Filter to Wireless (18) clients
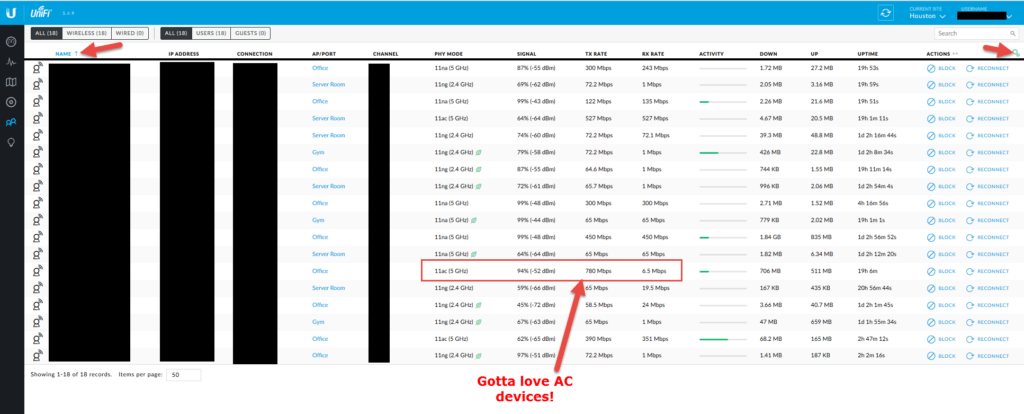The height and width of the screenshot is (414, 1024). coord(86,33)
